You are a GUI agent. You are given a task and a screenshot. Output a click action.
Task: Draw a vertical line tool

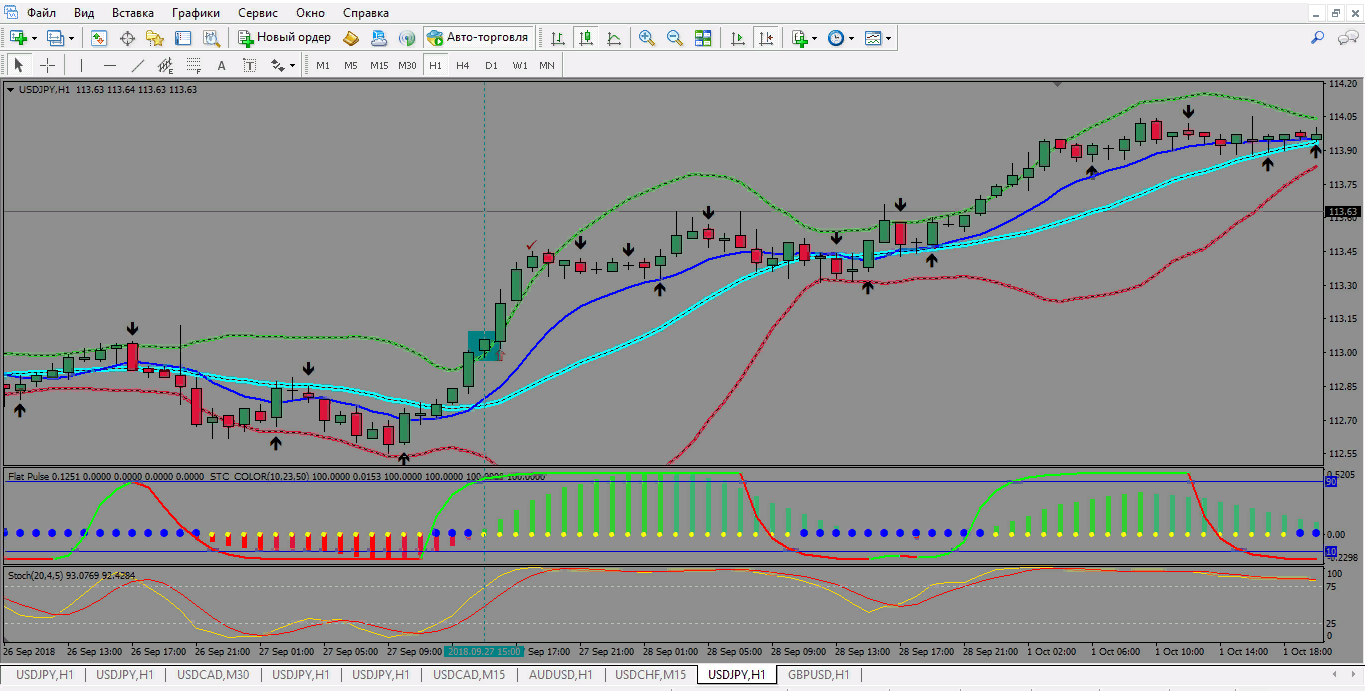pos(81,65)
